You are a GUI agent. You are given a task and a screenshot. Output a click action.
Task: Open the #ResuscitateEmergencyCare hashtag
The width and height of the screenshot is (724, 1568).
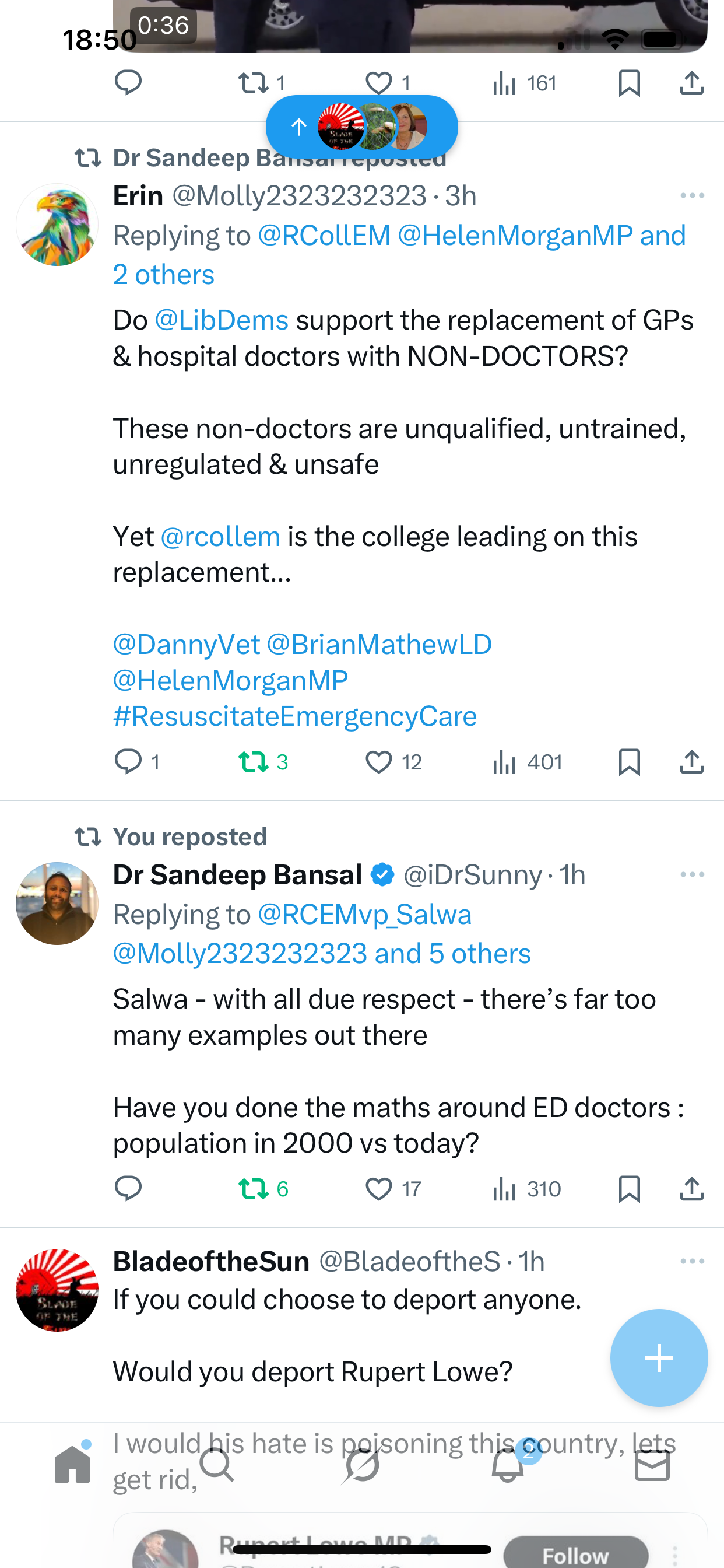pyautogui.click(x=294, y=716)
